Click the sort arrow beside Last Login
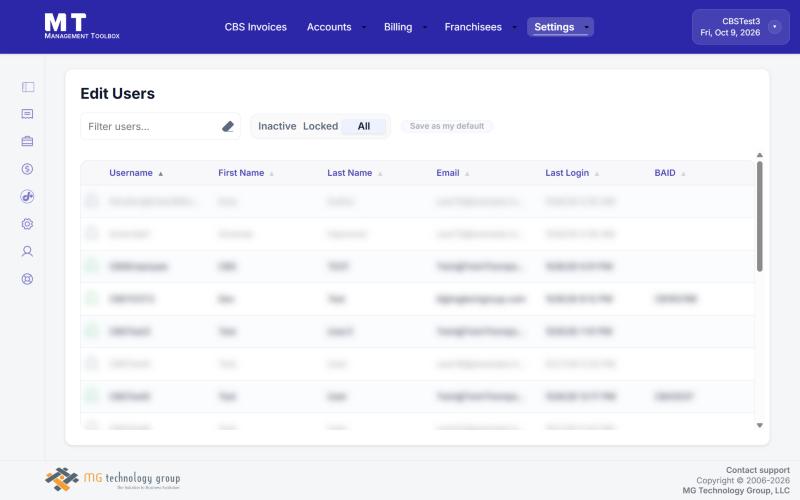This screenshot has width=800, height=500. [x=596, y=173]
